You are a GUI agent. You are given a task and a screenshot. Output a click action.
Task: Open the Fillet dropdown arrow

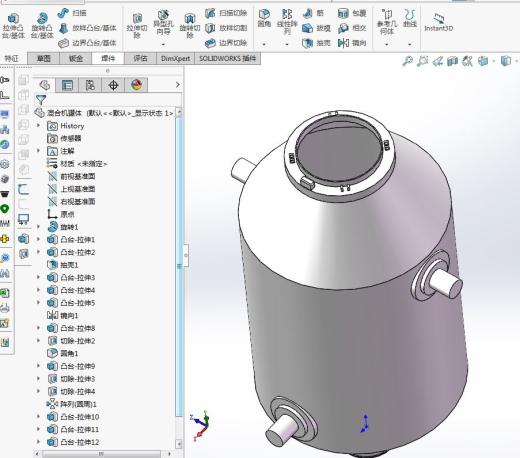[264, 44]
